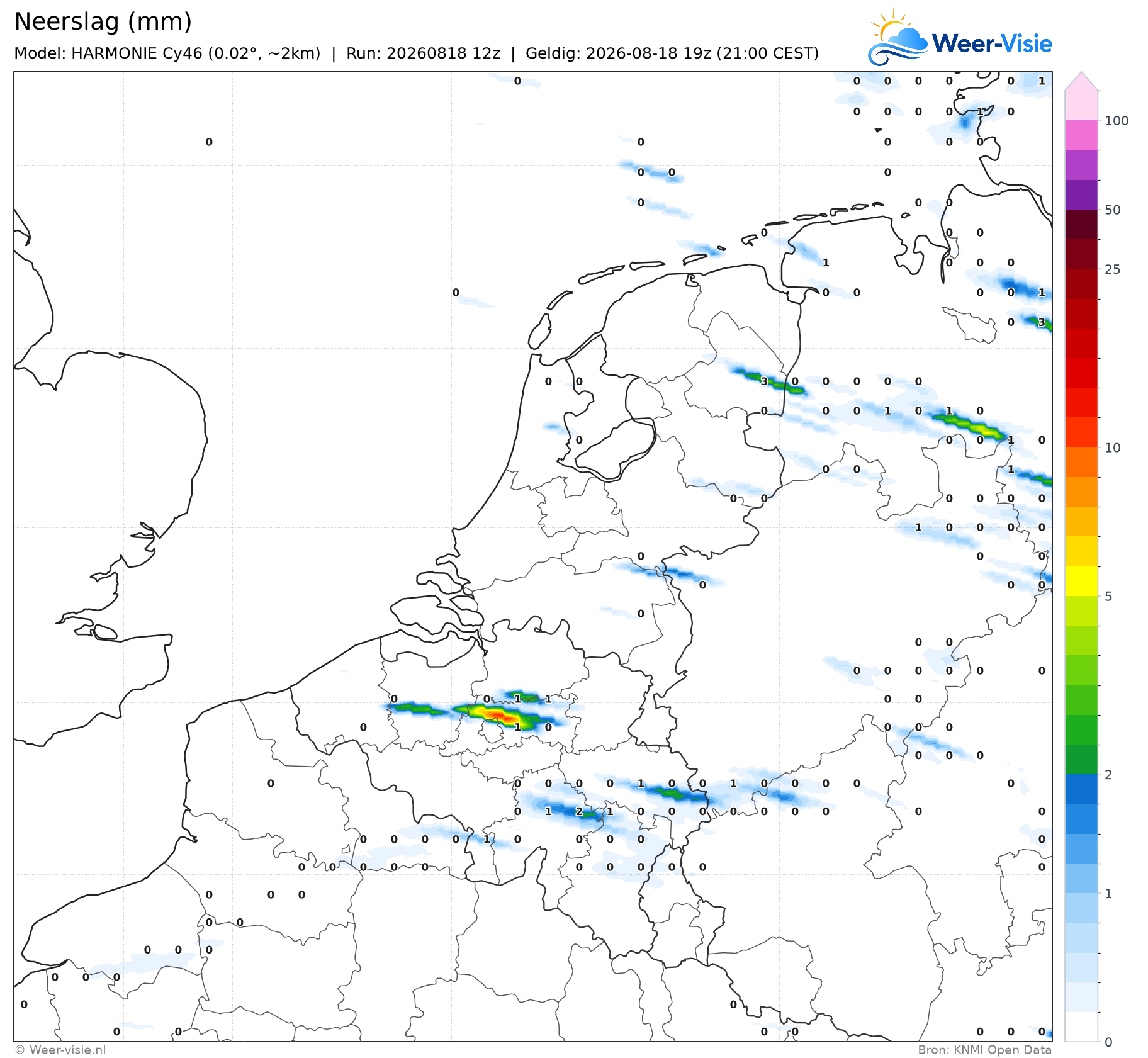Click the "Model: HARMONIE Cy46 (0.02°, ~2km)" text
Viewport: 1148px width, 1058px height.
[x=167, y=53]
